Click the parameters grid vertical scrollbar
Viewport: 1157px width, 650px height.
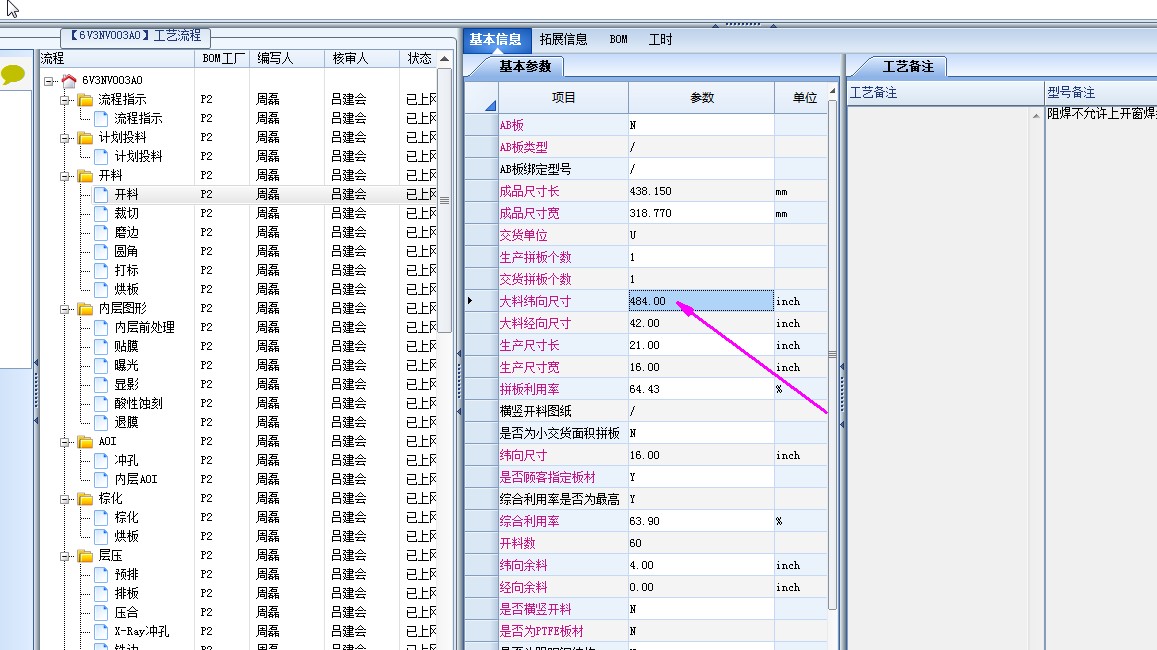click(x=832, y=354)
